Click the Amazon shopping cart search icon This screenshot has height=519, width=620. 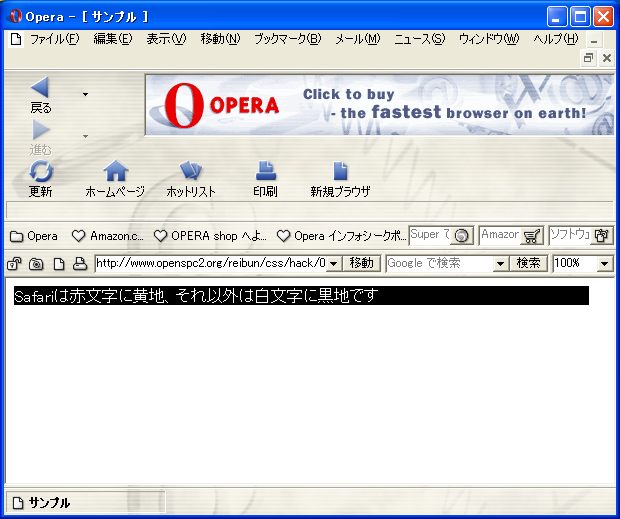531,236
